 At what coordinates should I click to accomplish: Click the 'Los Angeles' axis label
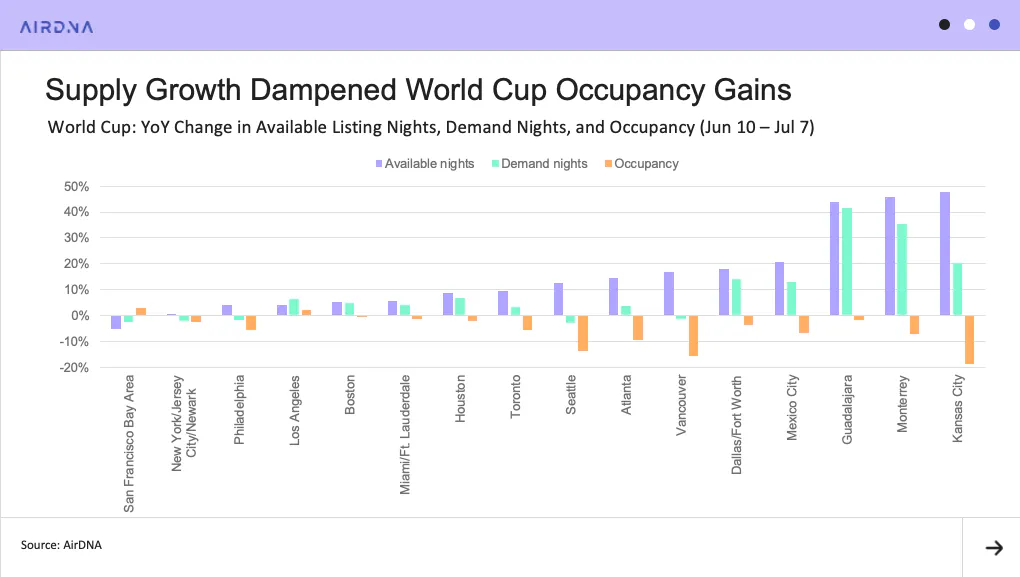point(294,410)
